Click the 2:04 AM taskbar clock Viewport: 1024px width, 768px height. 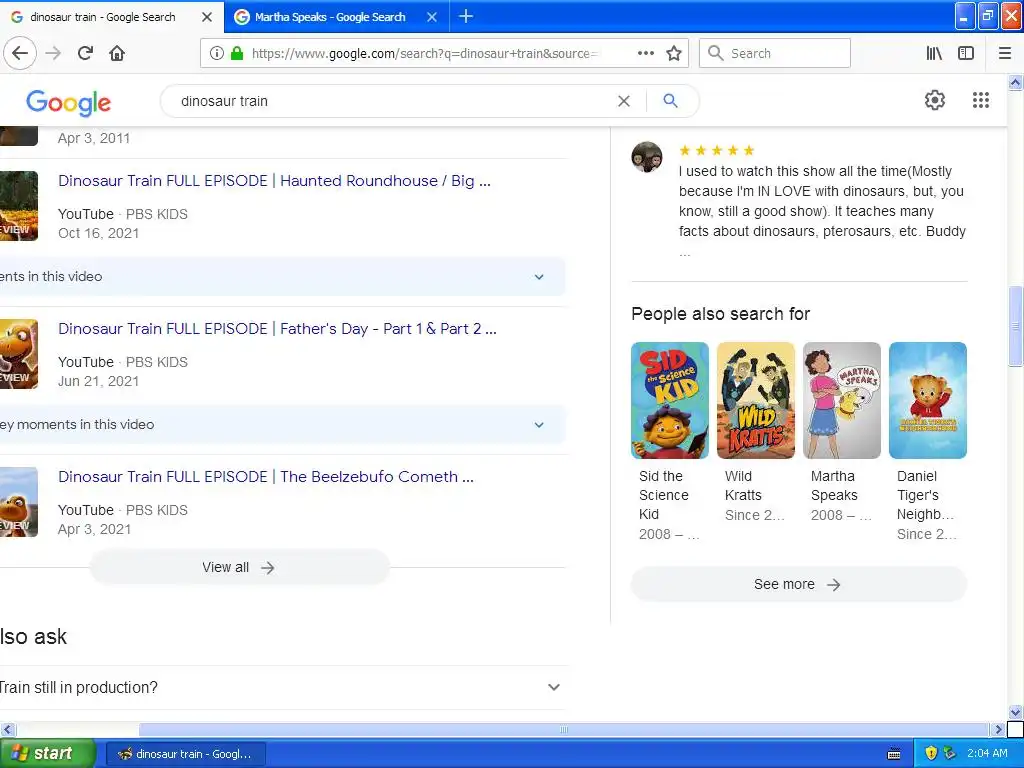click(x=987, y=753)
